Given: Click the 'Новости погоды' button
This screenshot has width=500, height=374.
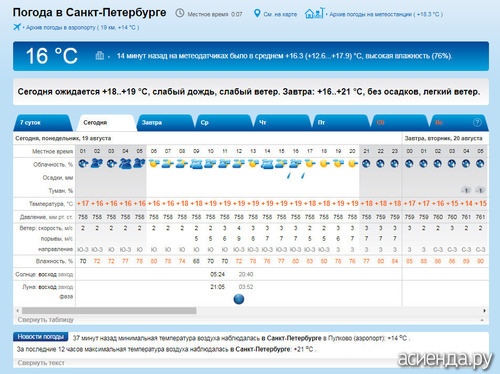Looking at the screenshot, I should [x=40, y=337].
